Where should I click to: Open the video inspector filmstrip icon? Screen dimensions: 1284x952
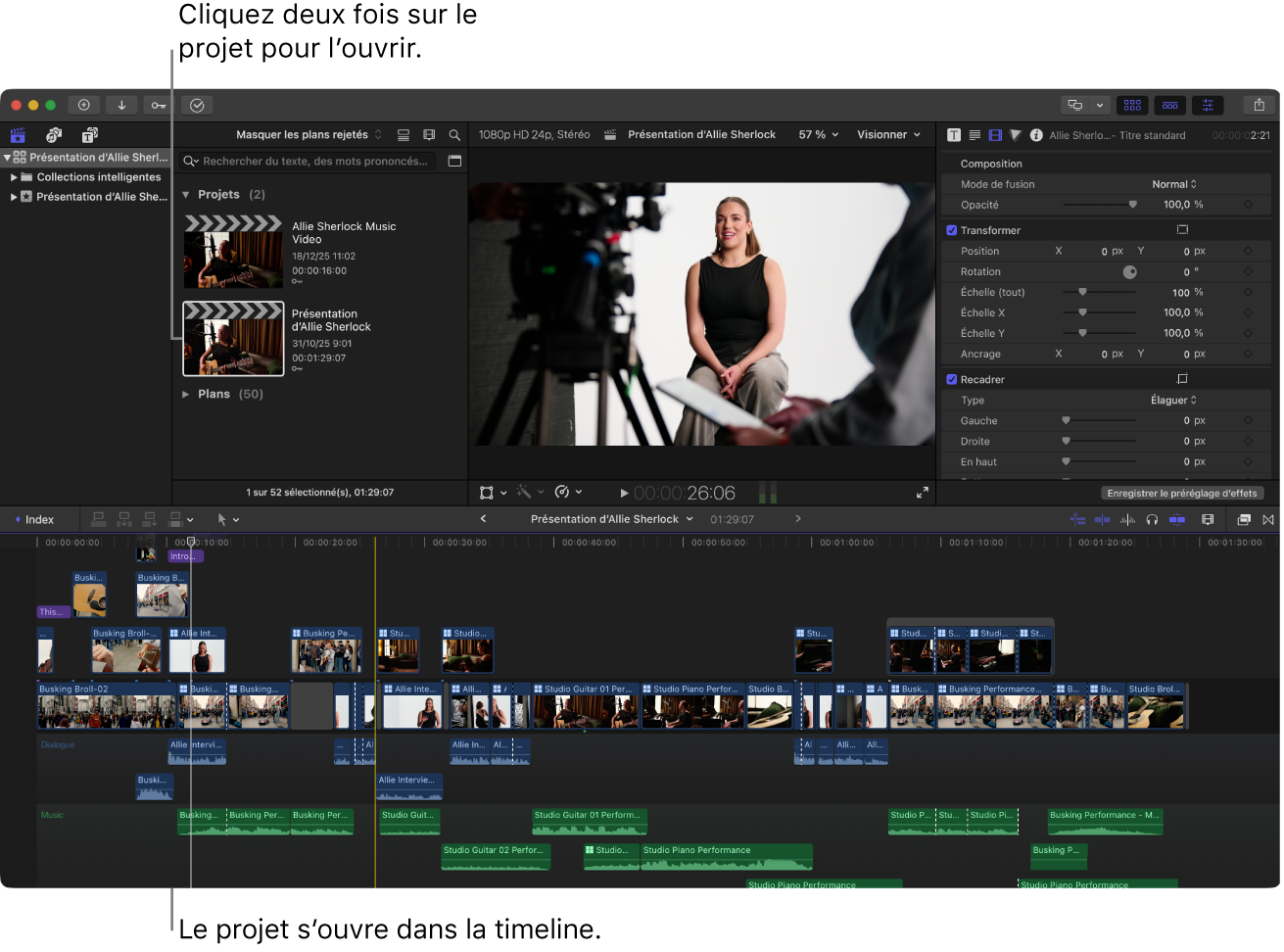(995, 135)
